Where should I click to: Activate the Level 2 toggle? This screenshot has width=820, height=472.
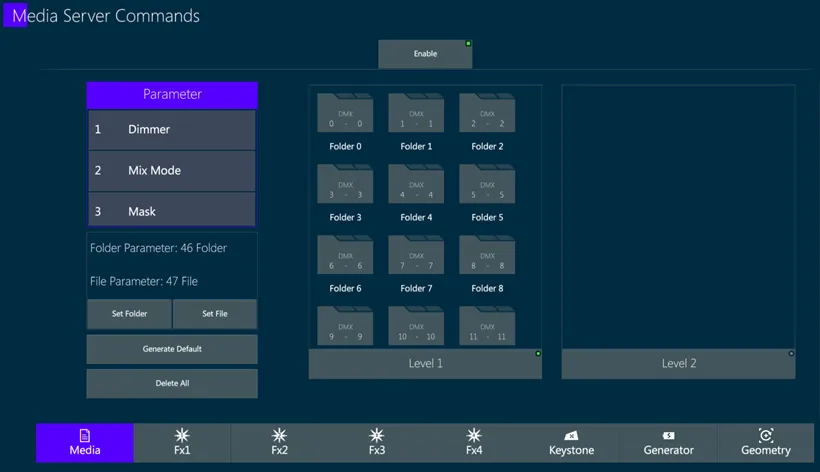678,363
